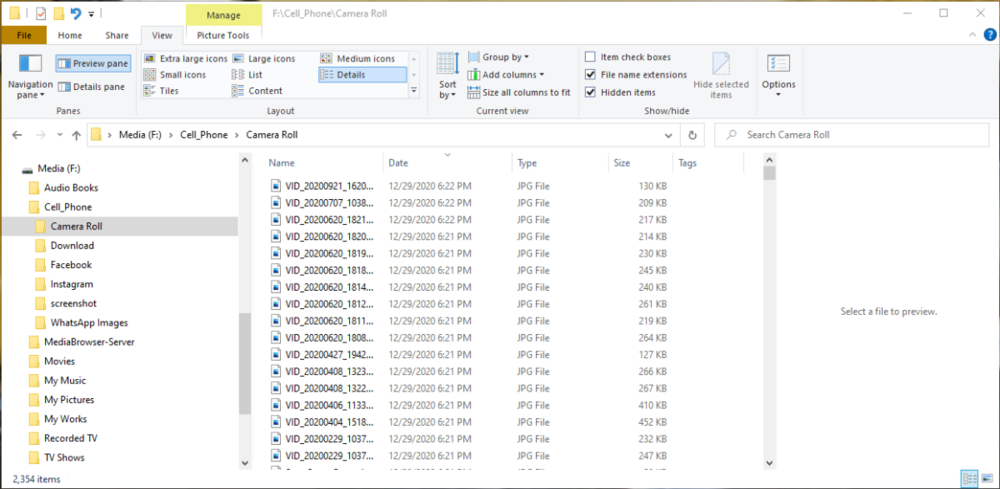Click the Manage contextual tab
This screenshot has width=1000, height=489.
point(224,15)
